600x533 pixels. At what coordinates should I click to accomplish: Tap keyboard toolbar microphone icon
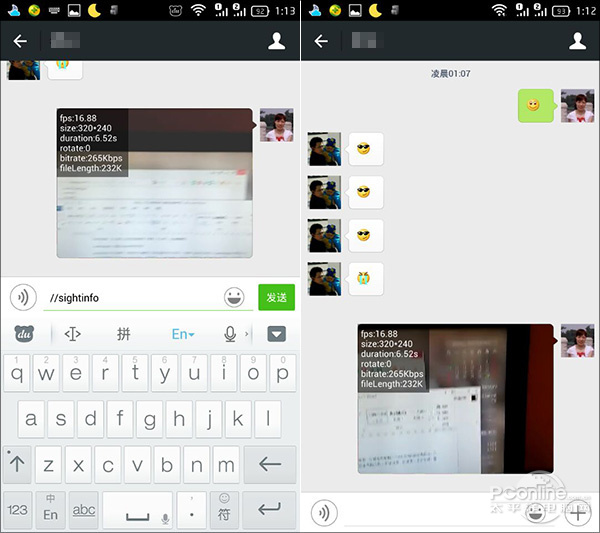[230, 334]
